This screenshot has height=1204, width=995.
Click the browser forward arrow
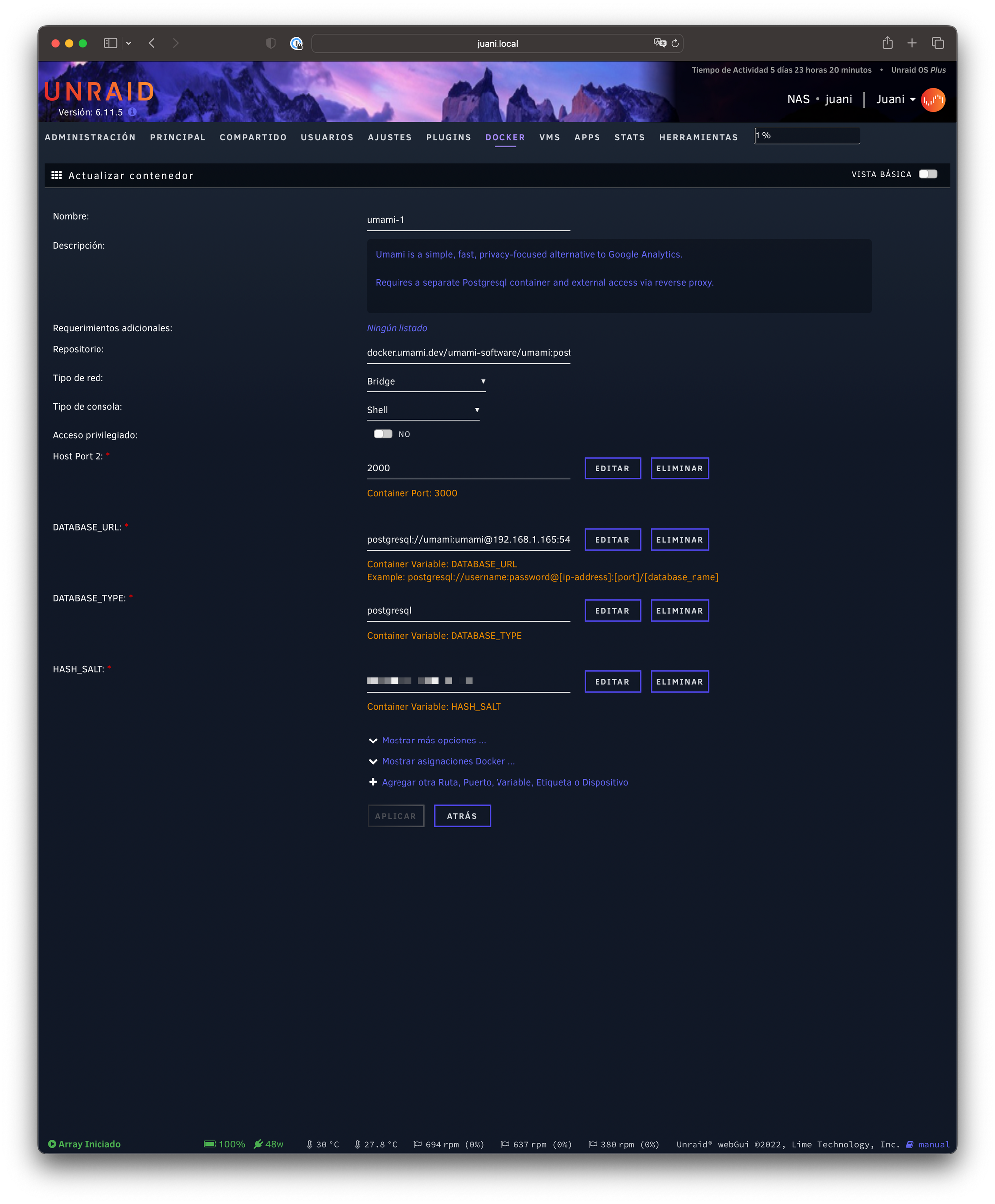(x=176, y=43)
